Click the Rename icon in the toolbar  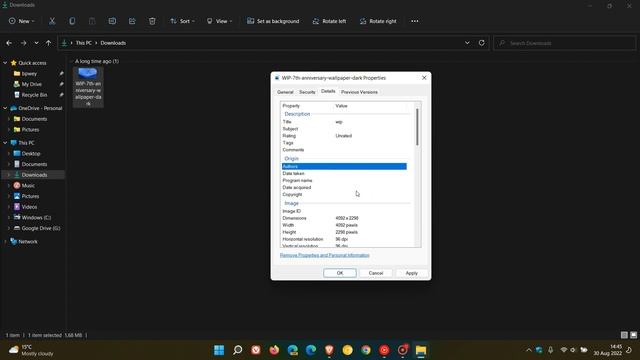pos(112,21)
